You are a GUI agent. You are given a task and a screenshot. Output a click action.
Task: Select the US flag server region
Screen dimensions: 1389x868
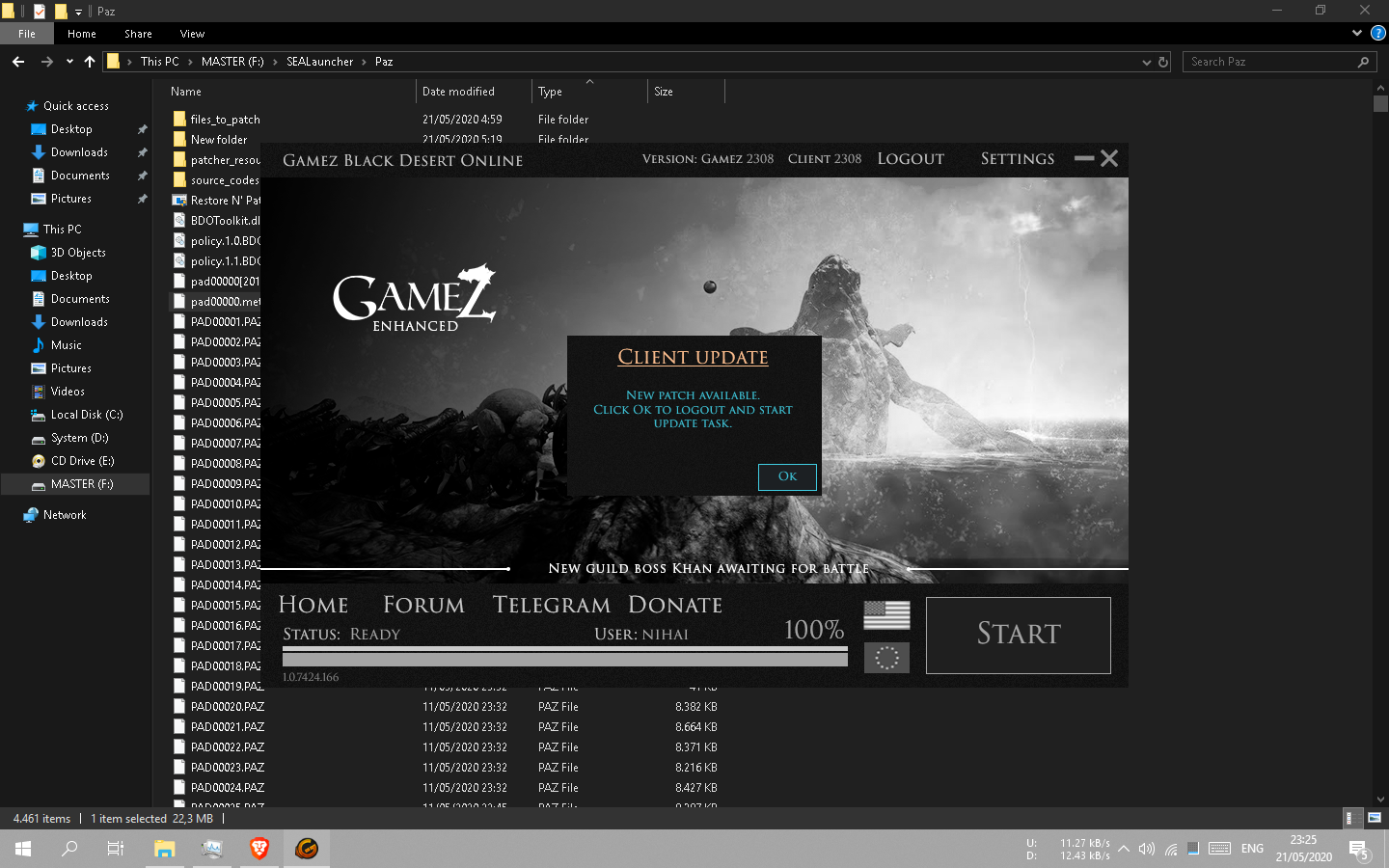point(886,614)
